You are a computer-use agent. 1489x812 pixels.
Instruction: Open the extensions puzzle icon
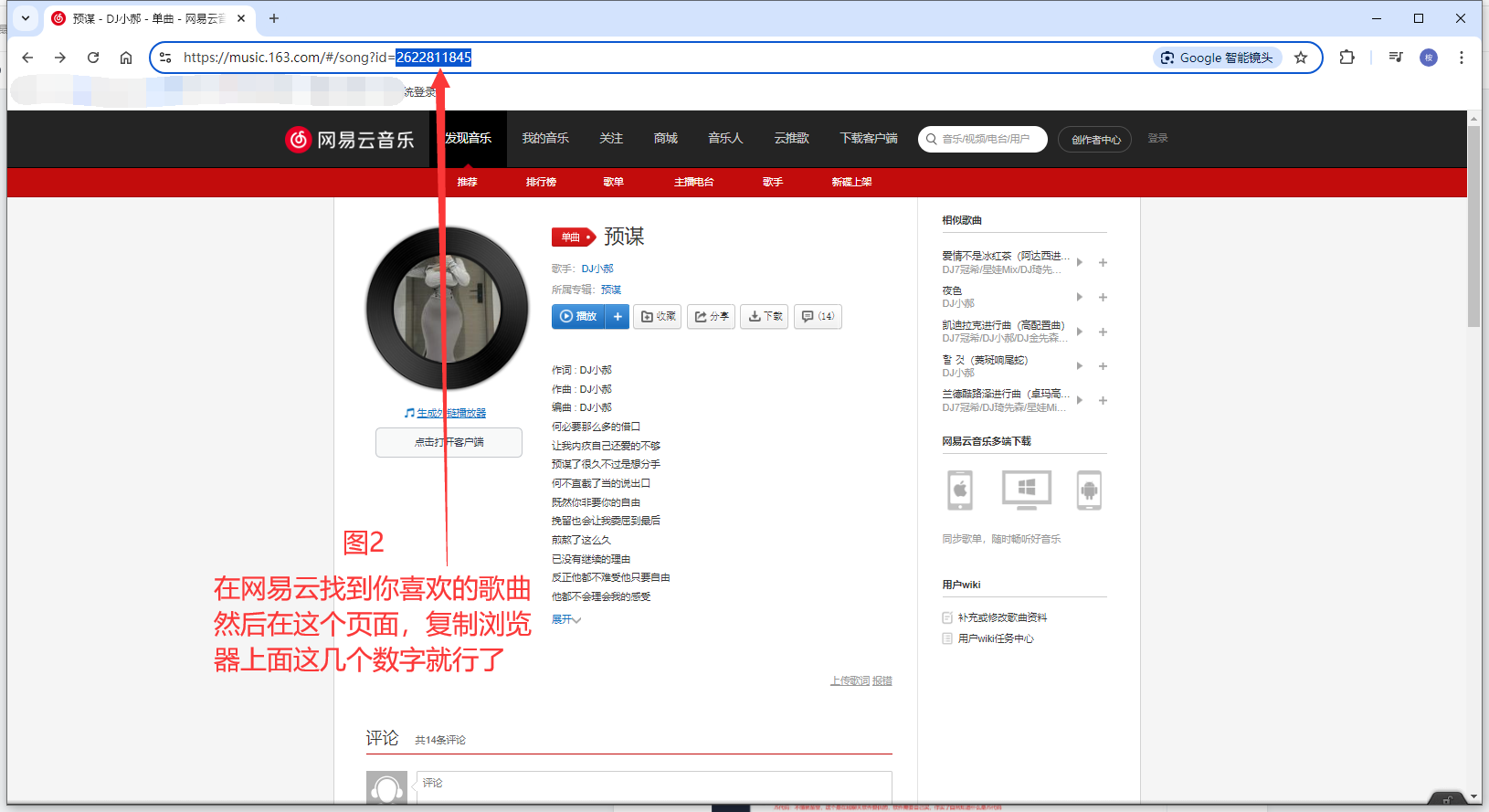1346,58
